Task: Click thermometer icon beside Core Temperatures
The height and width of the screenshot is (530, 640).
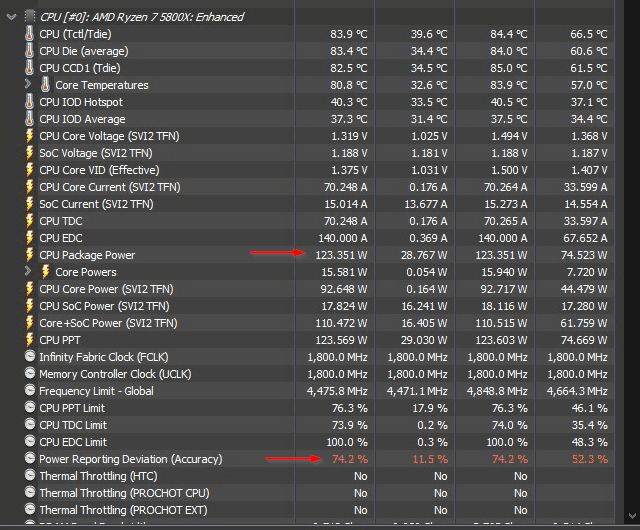Action: click(x=45, y=85)
